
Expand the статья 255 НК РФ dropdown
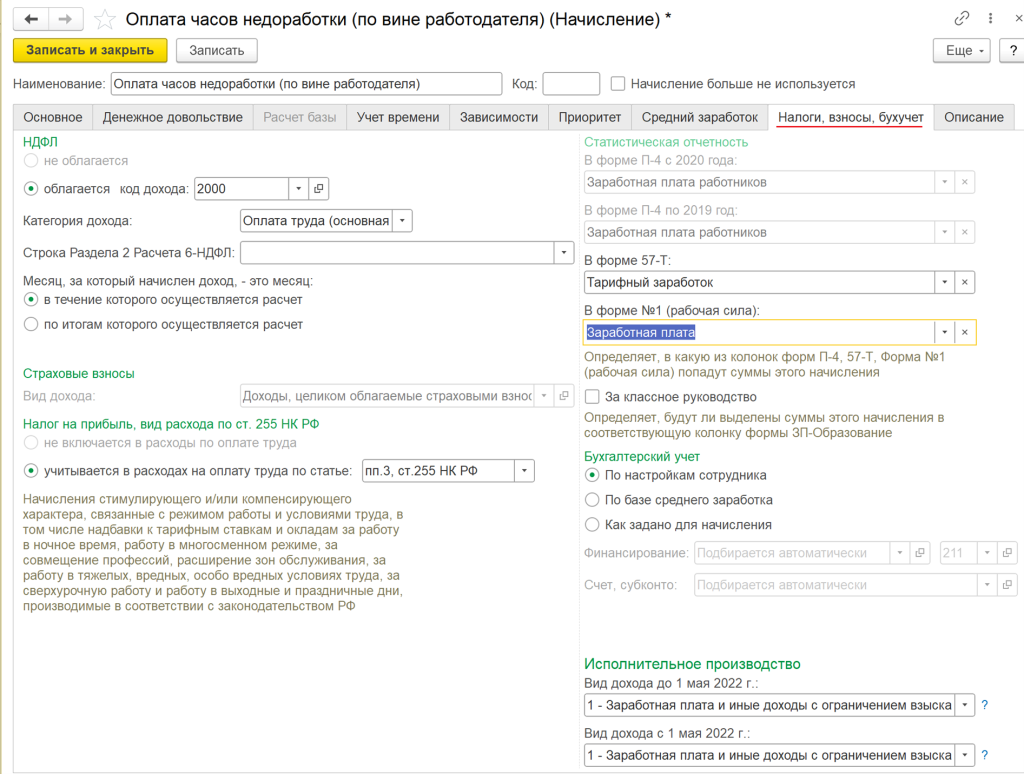(x=524, y=471)
